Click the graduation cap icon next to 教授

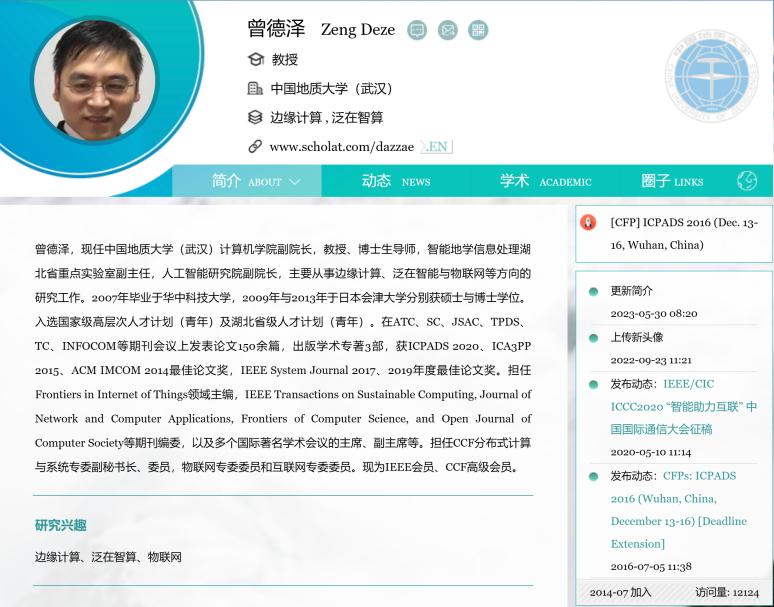(255, 59)
